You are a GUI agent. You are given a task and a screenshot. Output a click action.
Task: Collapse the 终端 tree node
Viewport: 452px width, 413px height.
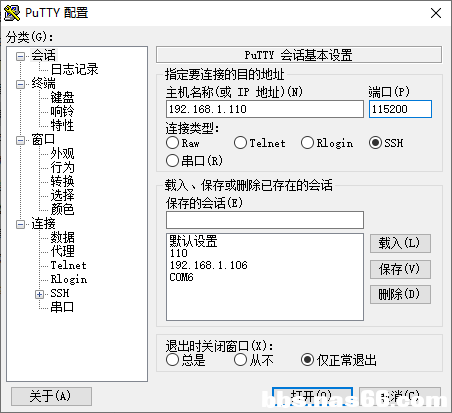coord(20,84)
